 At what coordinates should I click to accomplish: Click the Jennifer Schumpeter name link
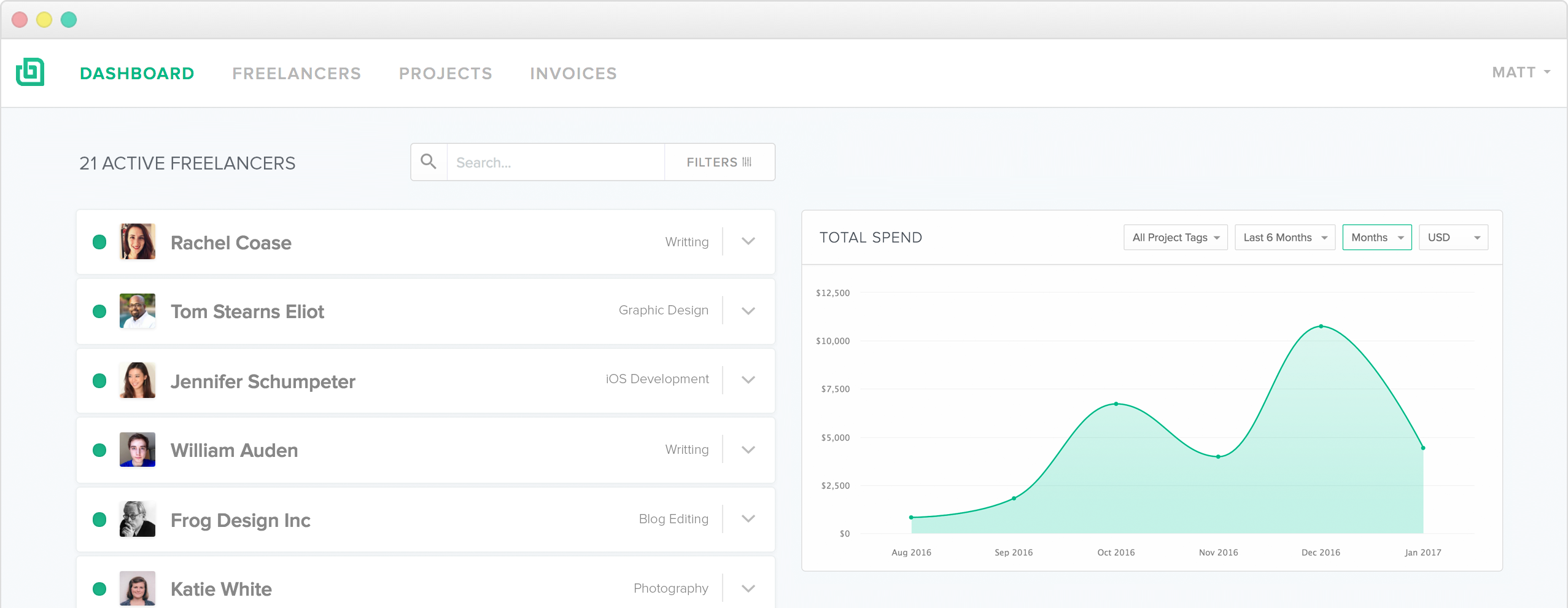[263, 381]
